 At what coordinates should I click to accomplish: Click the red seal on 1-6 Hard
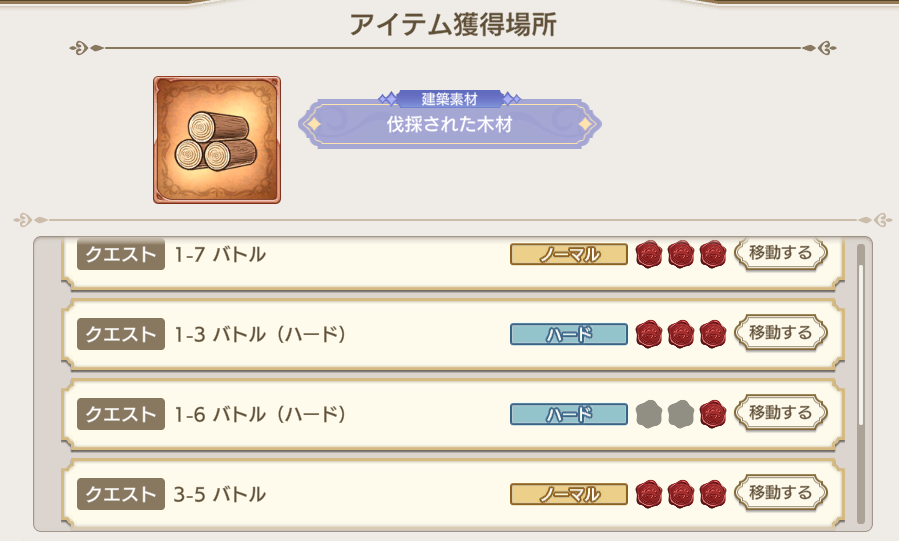(x=712, y=413)
